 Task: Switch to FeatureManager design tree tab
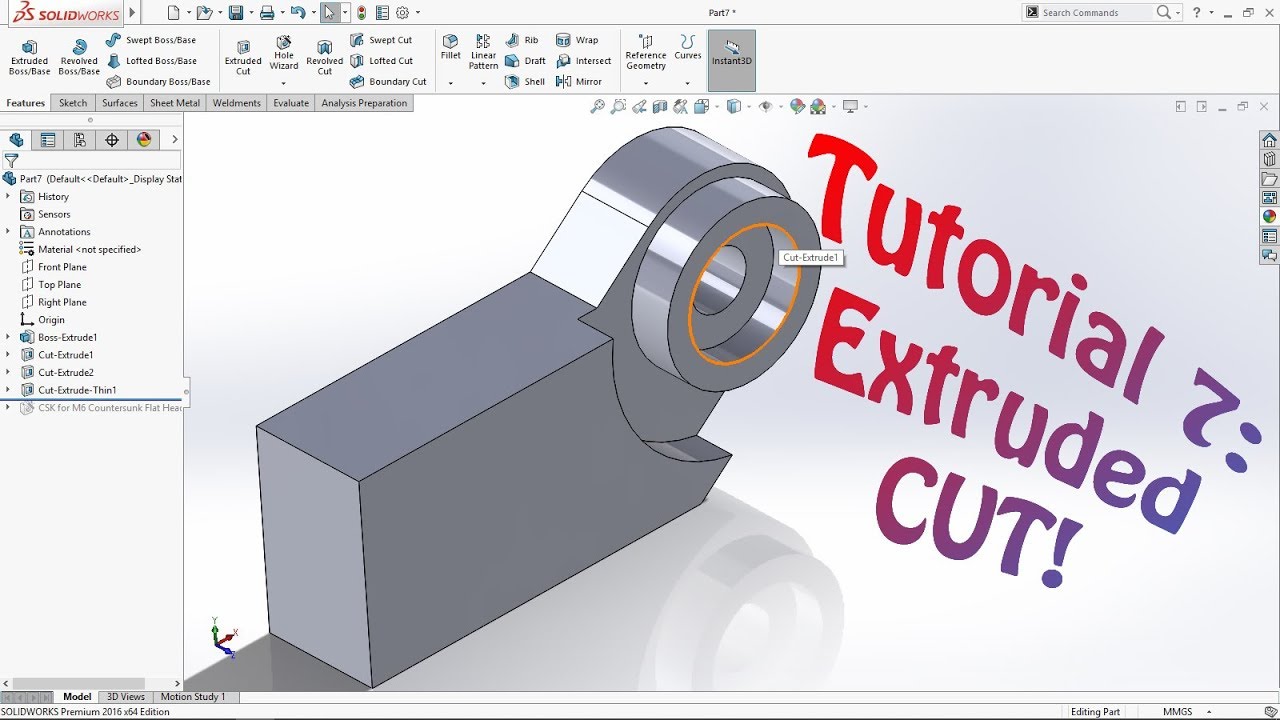tap(16, 140)
